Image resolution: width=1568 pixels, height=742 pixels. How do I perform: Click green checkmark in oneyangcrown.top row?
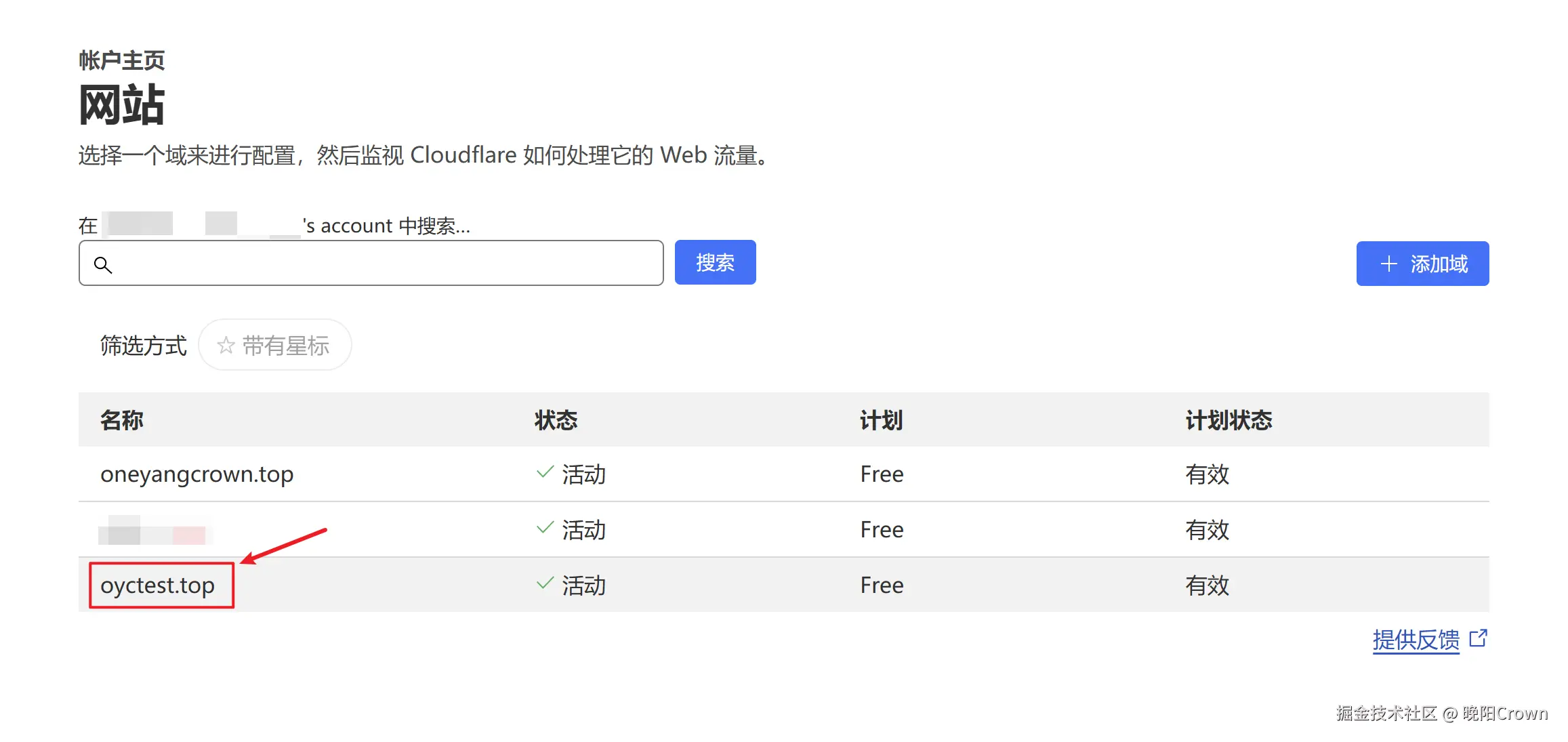545,472
